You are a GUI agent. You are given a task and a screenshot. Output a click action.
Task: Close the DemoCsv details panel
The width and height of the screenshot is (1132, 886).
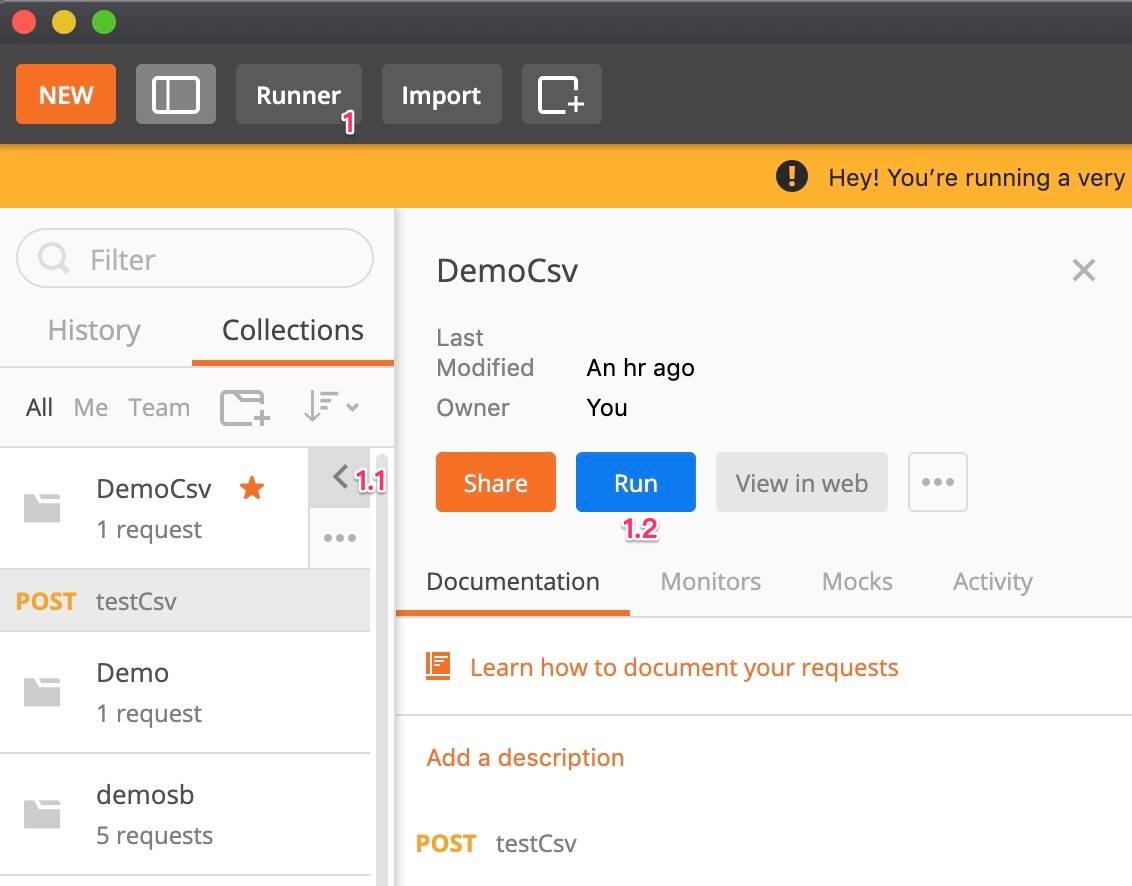[x=1084, y=271]
